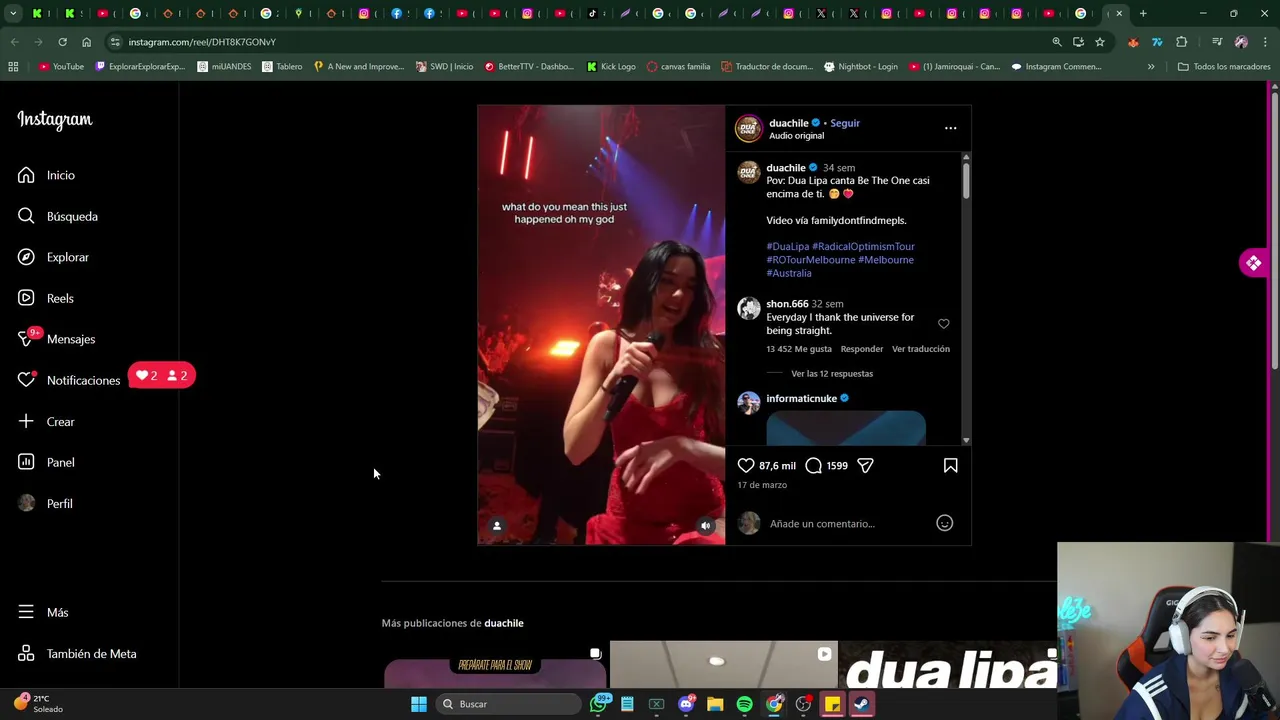1280x720 pixels.
Task: Save the reel with the bookmark icon
Action: pyautogui.click(x=950, y=465)
